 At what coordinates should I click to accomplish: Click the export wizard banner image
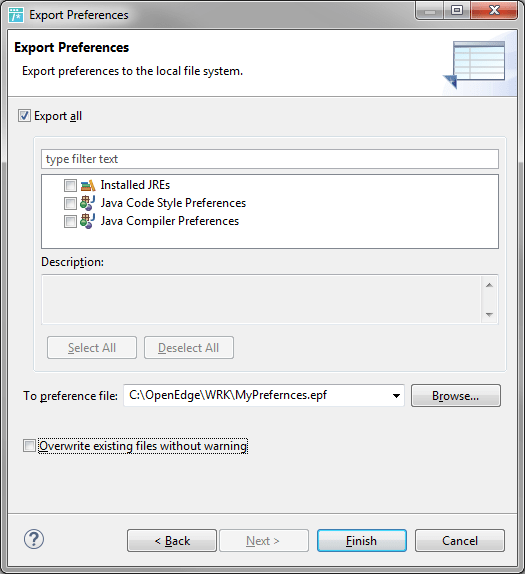click(477, 64)
